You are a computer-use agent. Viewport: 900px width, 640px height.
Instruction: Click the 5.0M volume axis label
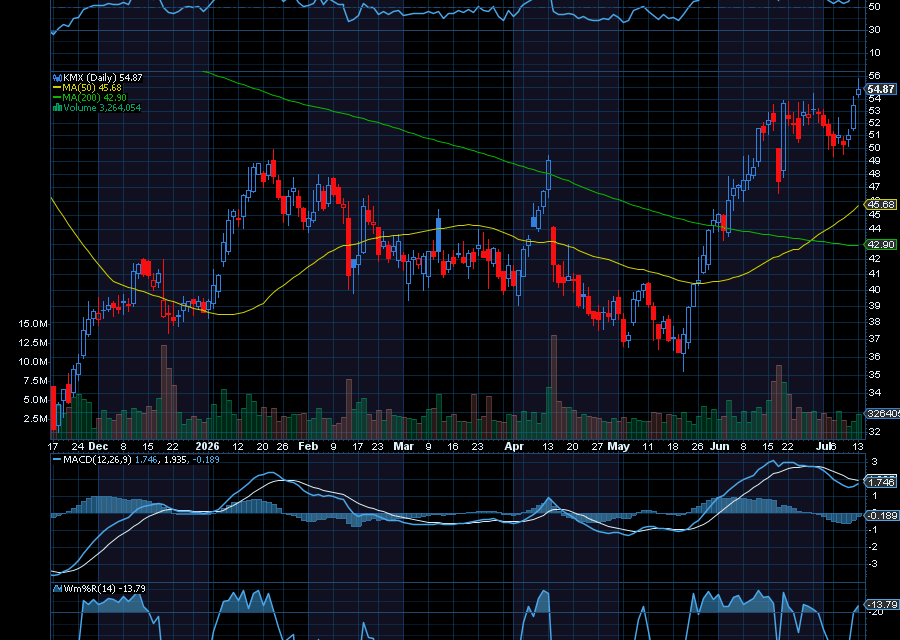point(35,399)
